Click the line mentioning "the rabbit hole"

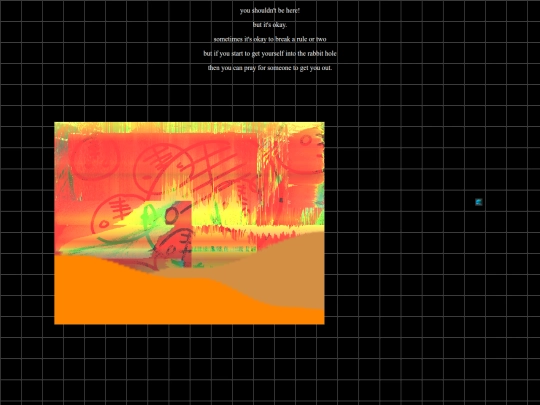(x=270, y=54)
